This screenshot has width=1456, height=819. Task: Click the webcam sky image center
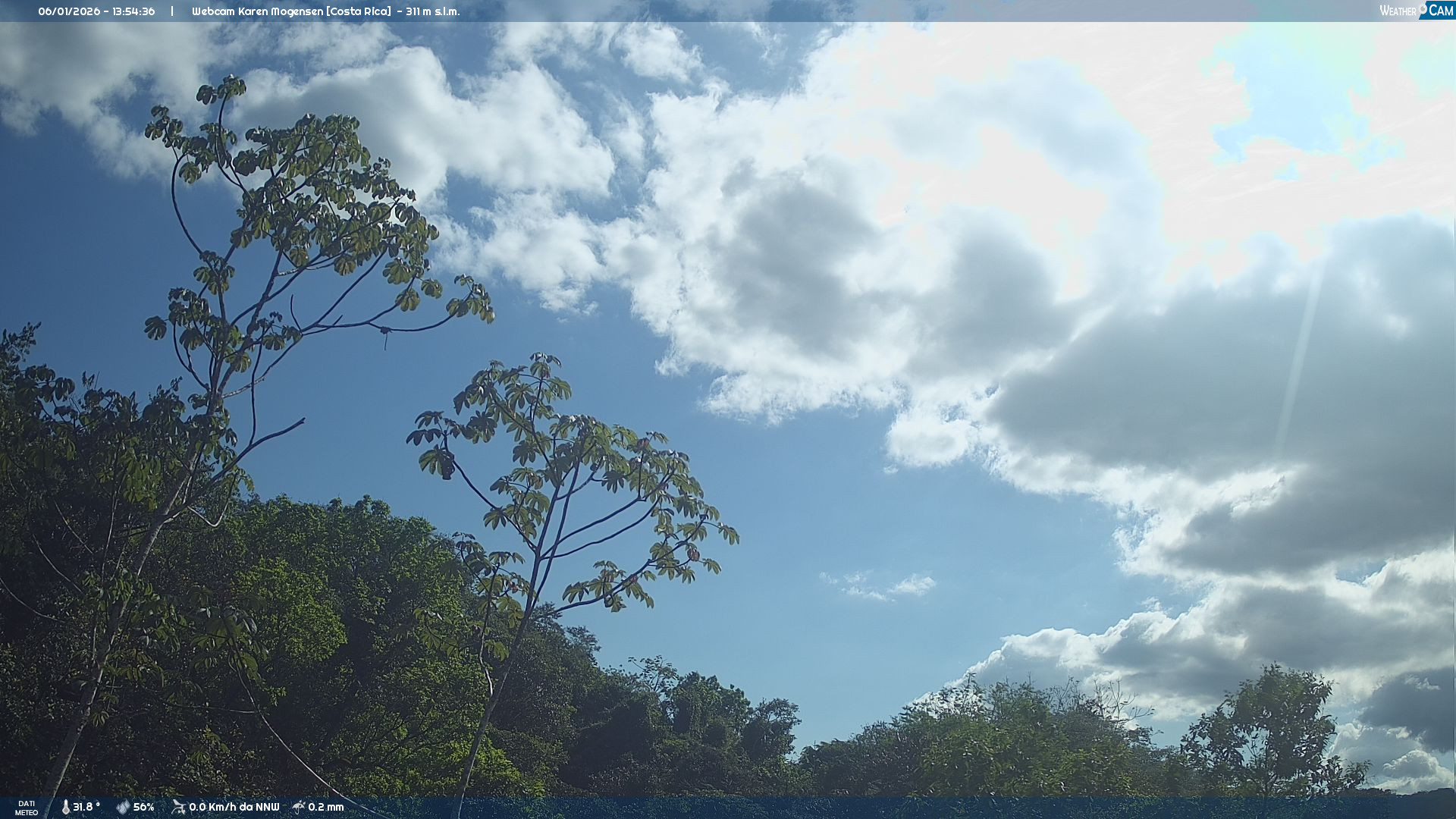click(728, 409)
